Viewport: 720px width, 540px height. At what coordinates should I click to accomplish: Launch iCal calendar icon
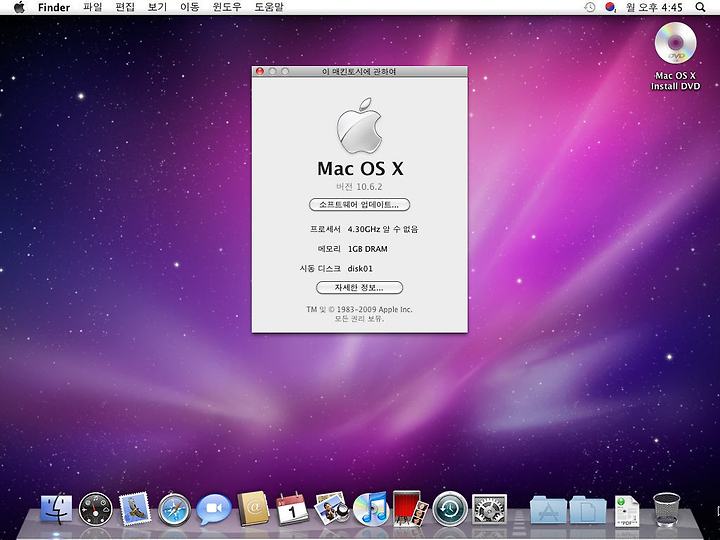(x=292, y=509)
